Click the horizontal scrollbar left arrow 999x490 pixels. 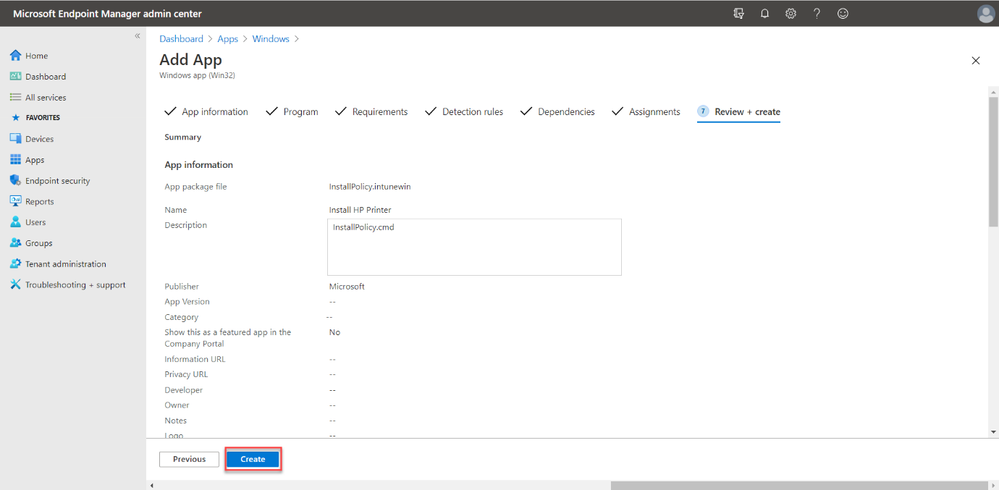[x=152, y=486]
